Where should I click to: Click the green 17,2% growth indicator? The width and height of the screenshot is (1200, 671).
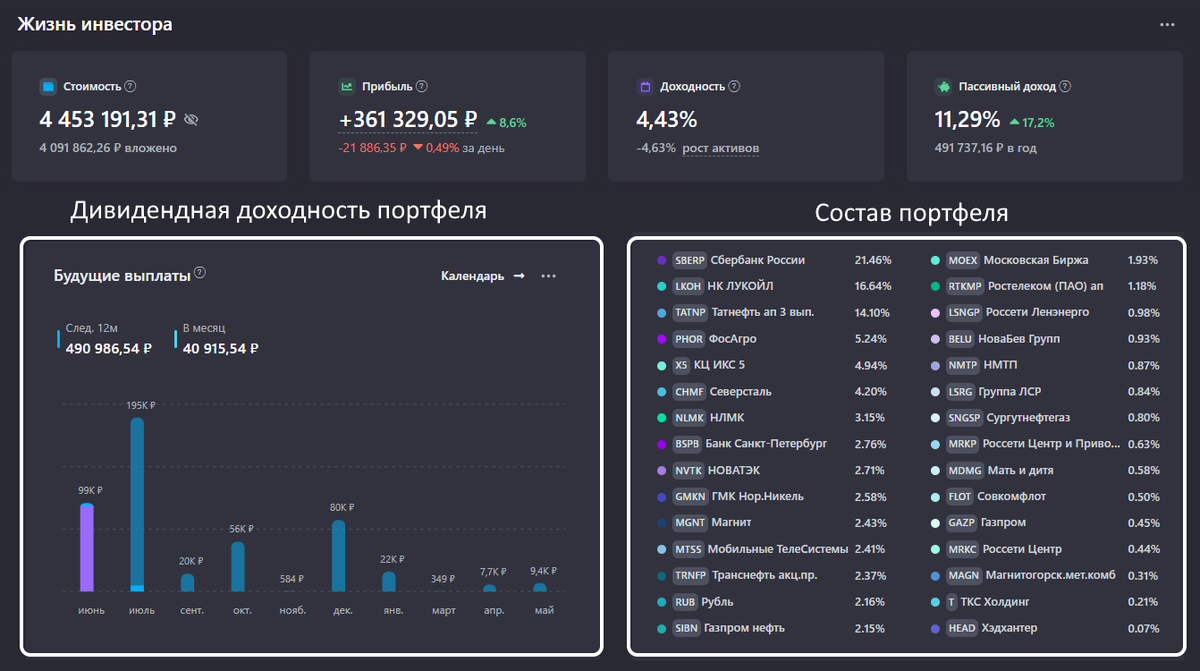(x=1032, y=123)
